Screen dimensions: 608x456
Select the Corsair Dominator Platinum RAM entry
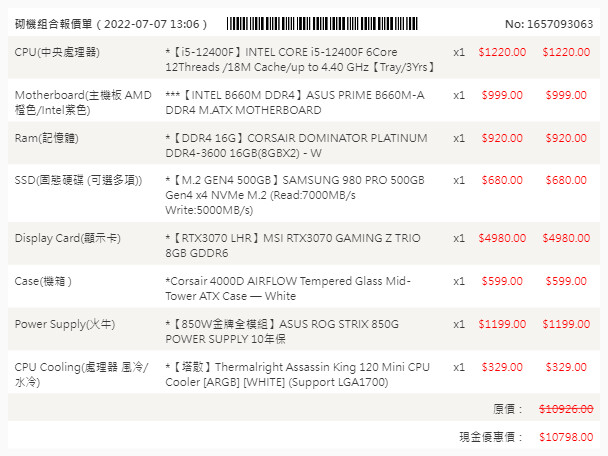tap(289, 145)
